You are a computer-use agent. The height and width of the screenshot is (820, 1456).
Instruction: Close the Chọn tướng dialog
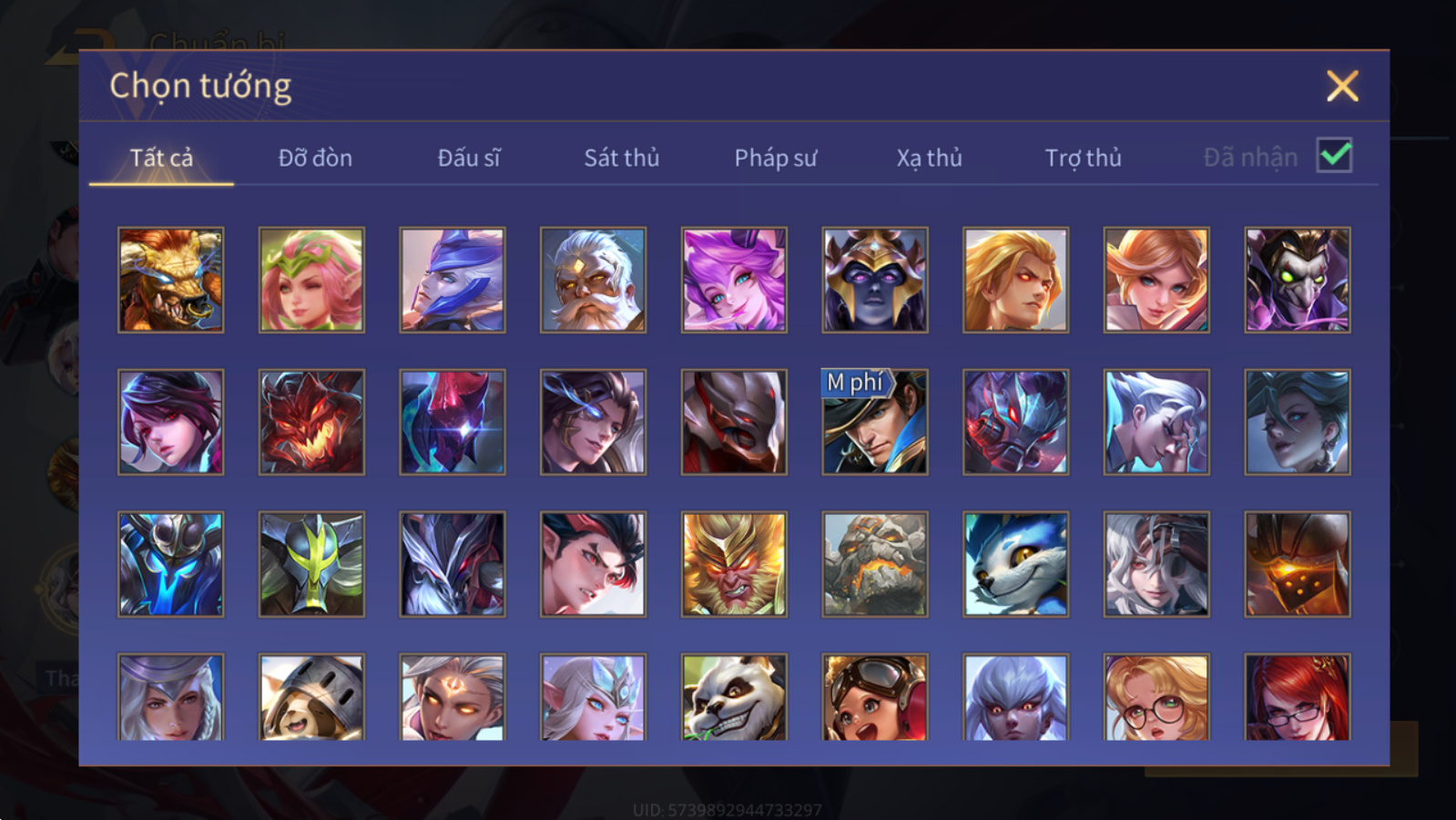[x=1342, y=87]
